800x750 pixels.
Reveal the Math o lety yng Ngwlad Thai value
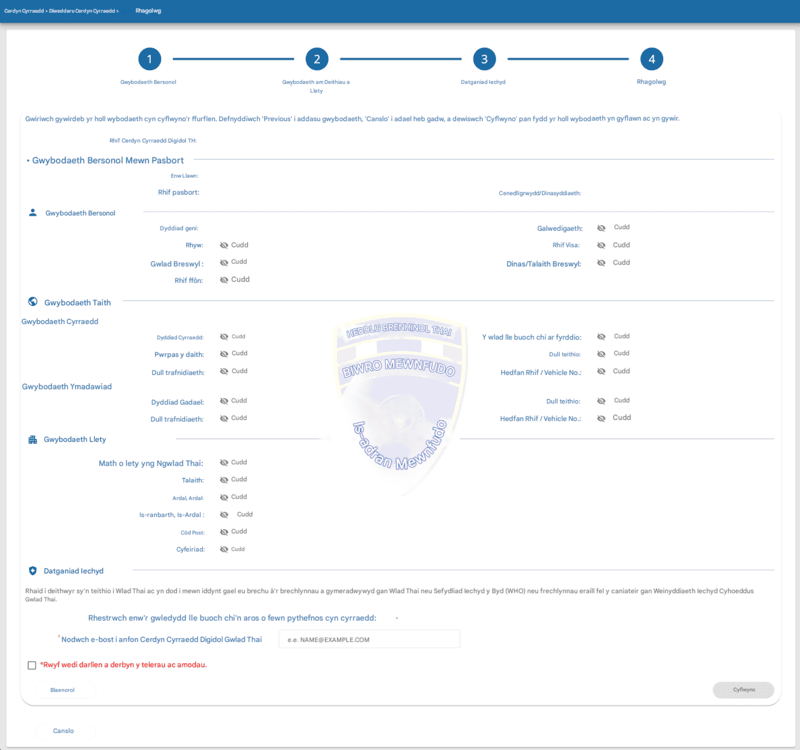pyautogui.click(x=224, y=463)
